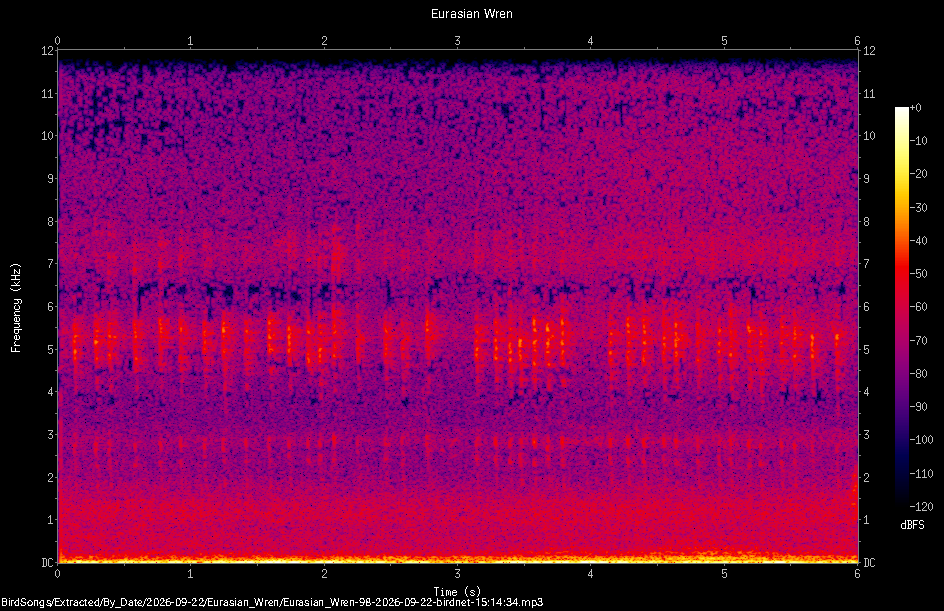Viewport: 944px width, 611px height.
Task: Click the 1 second label on bottom axis
Action: point(190,574)
